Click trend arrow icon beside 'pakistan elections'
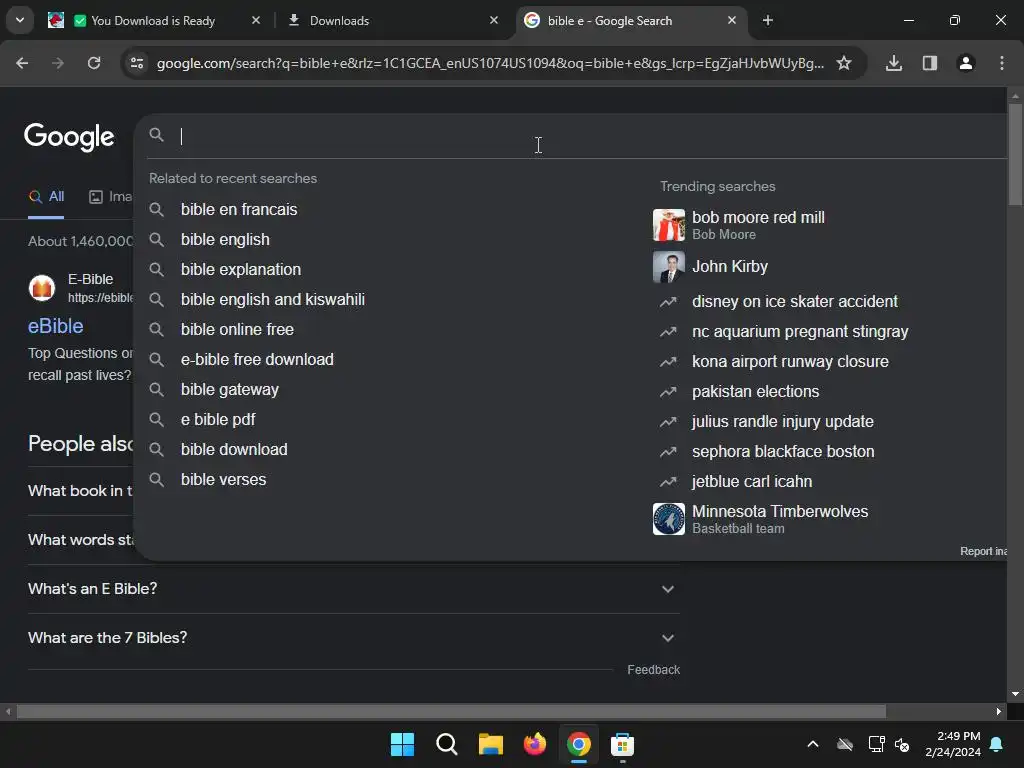Viewport: 1024px width, 768px height. 668,392
